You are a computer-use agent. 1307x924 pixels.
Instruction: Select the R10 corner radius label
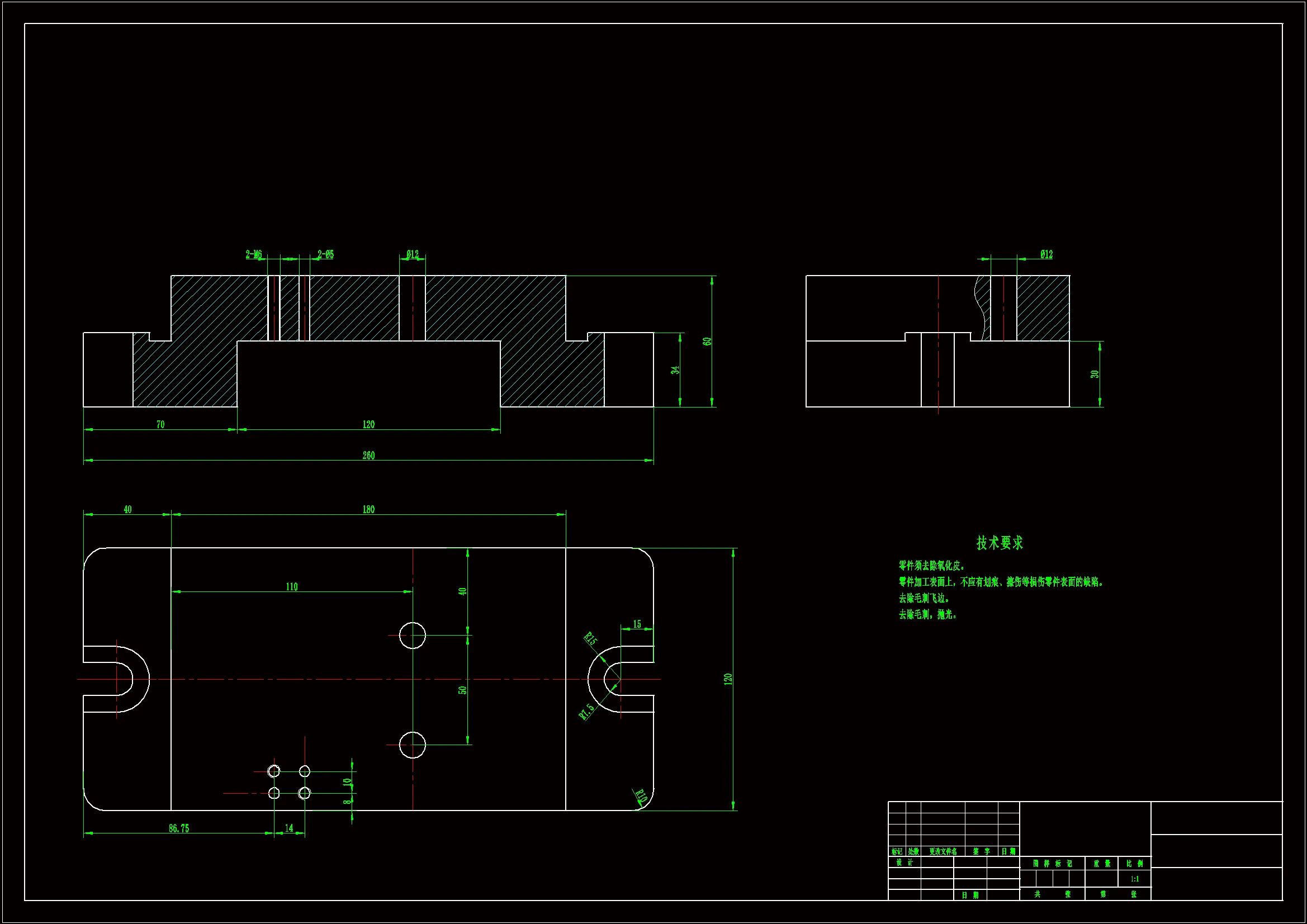[641, 796]
